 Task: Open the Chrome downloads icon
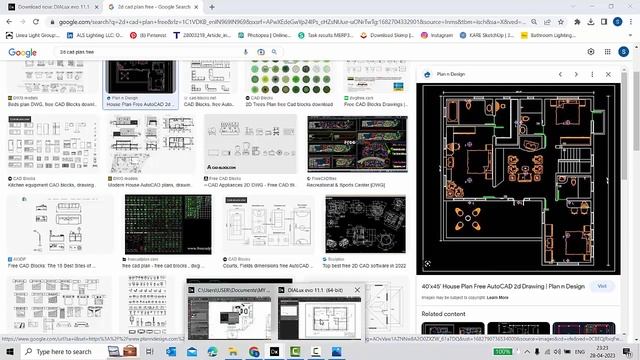tap(591, 22)
